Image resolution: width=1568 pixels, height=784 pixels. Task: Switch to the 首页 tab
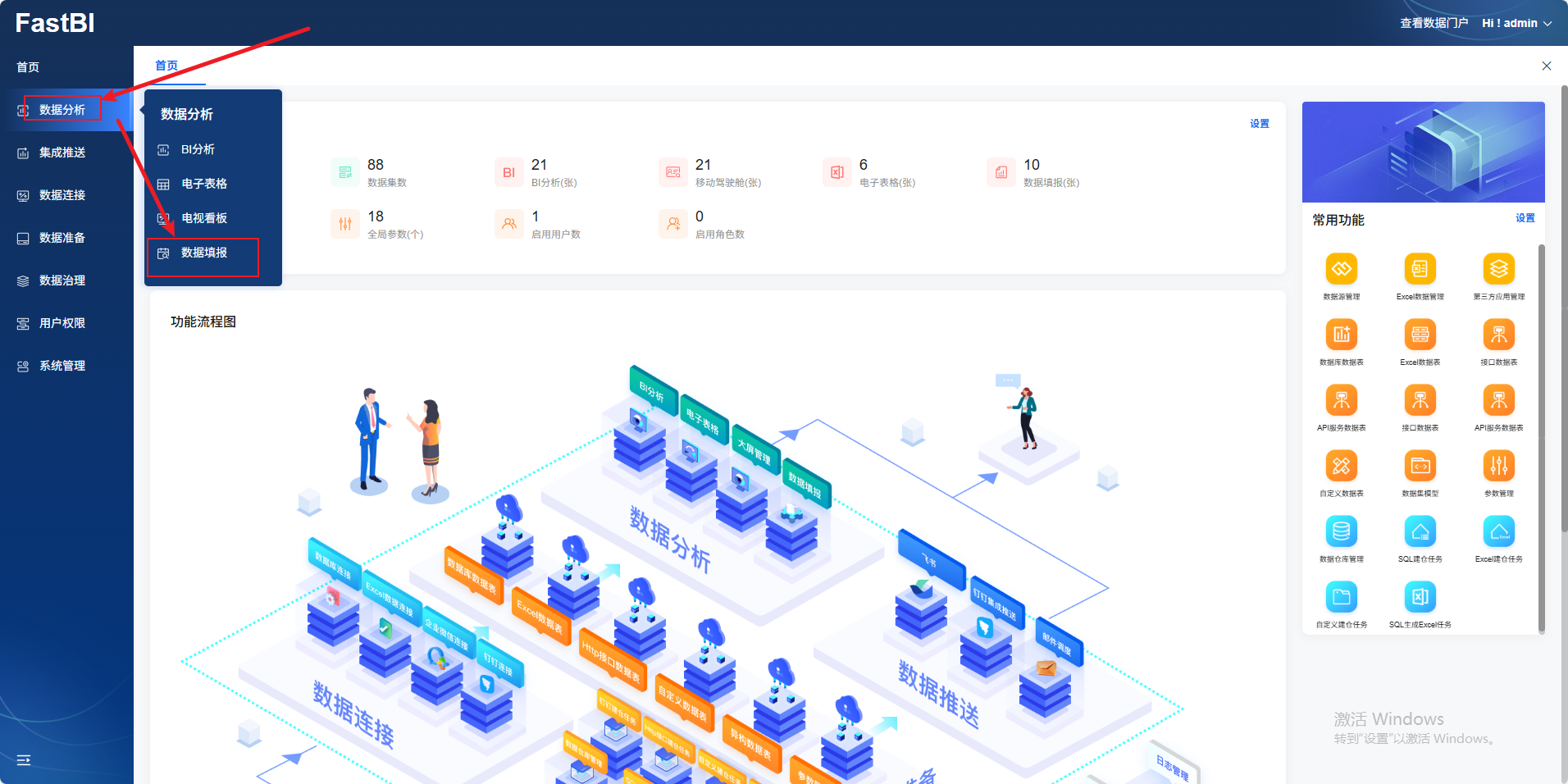pyautogui.click(x=166, y=66)
